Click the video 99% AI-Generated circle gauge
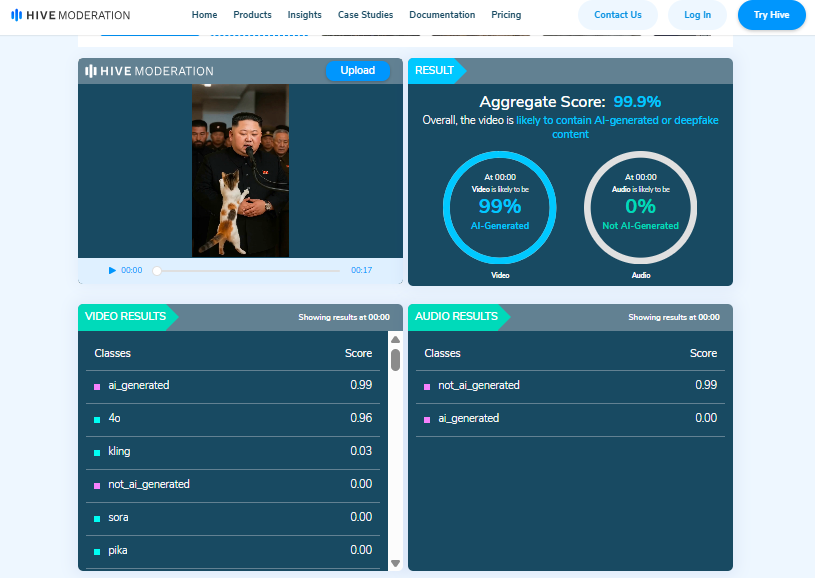Image resolution: width=815 pixels, height=578 pixels. click(x=499, y=207)
